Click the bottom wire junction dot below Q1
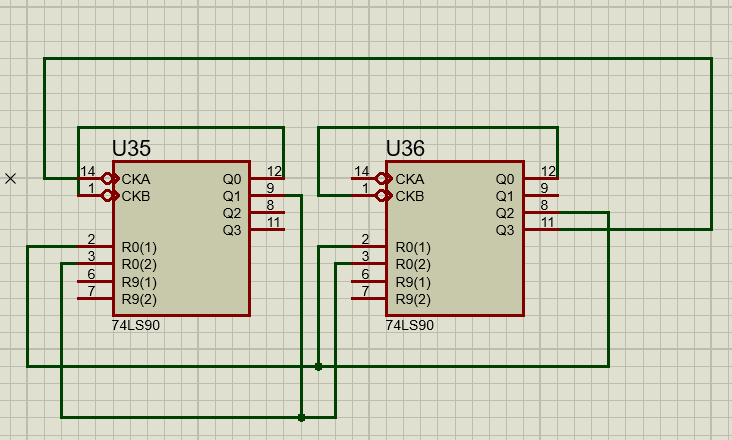The height and width of the screenshot is (440, 732). [302, 417]
